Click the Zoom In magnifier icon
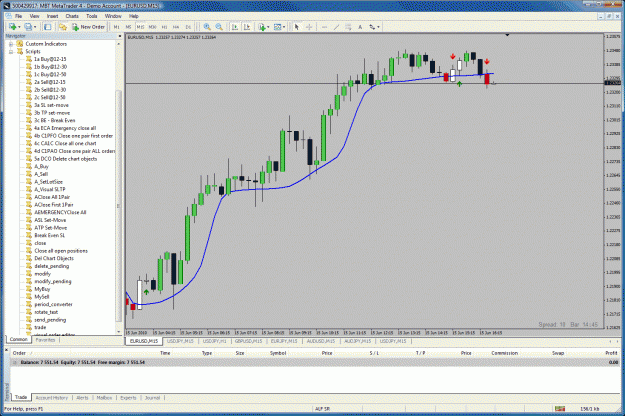 207,27
